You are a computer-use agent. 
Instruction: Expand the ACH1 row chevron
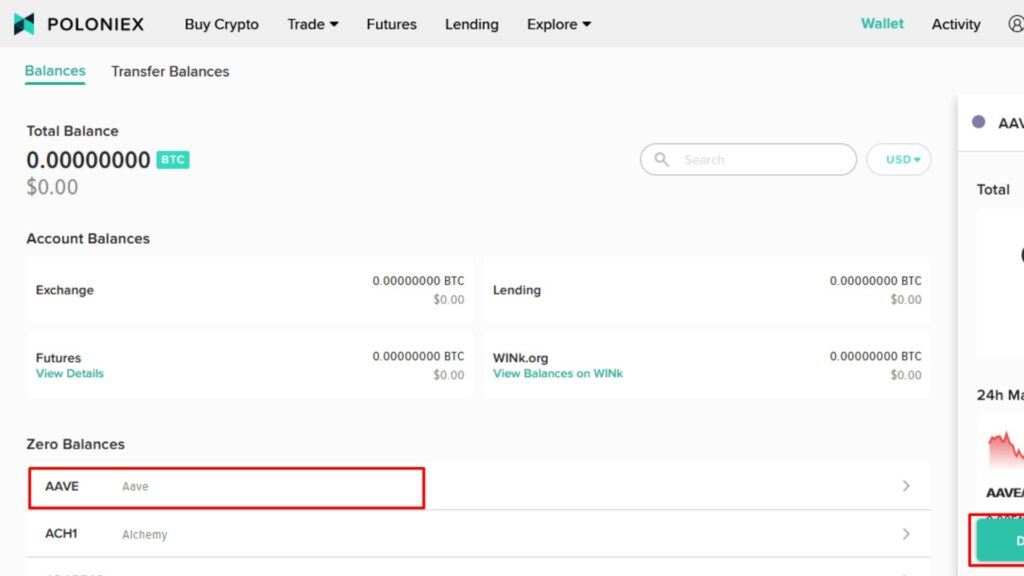(x=906, y=534)
